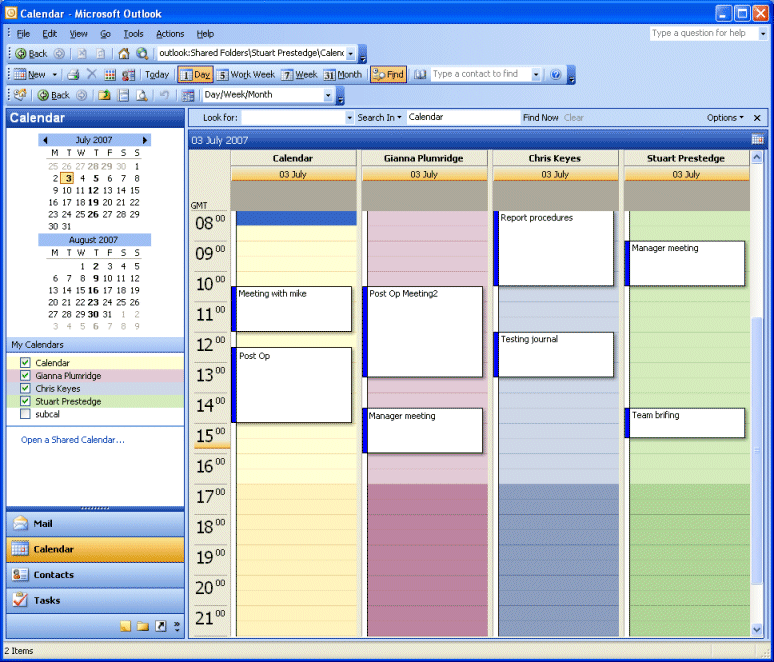This screenshot has width=774, height=662.
Task: Uncheck the Stuart Prestedge calendar checkbox
Action: 25,401
